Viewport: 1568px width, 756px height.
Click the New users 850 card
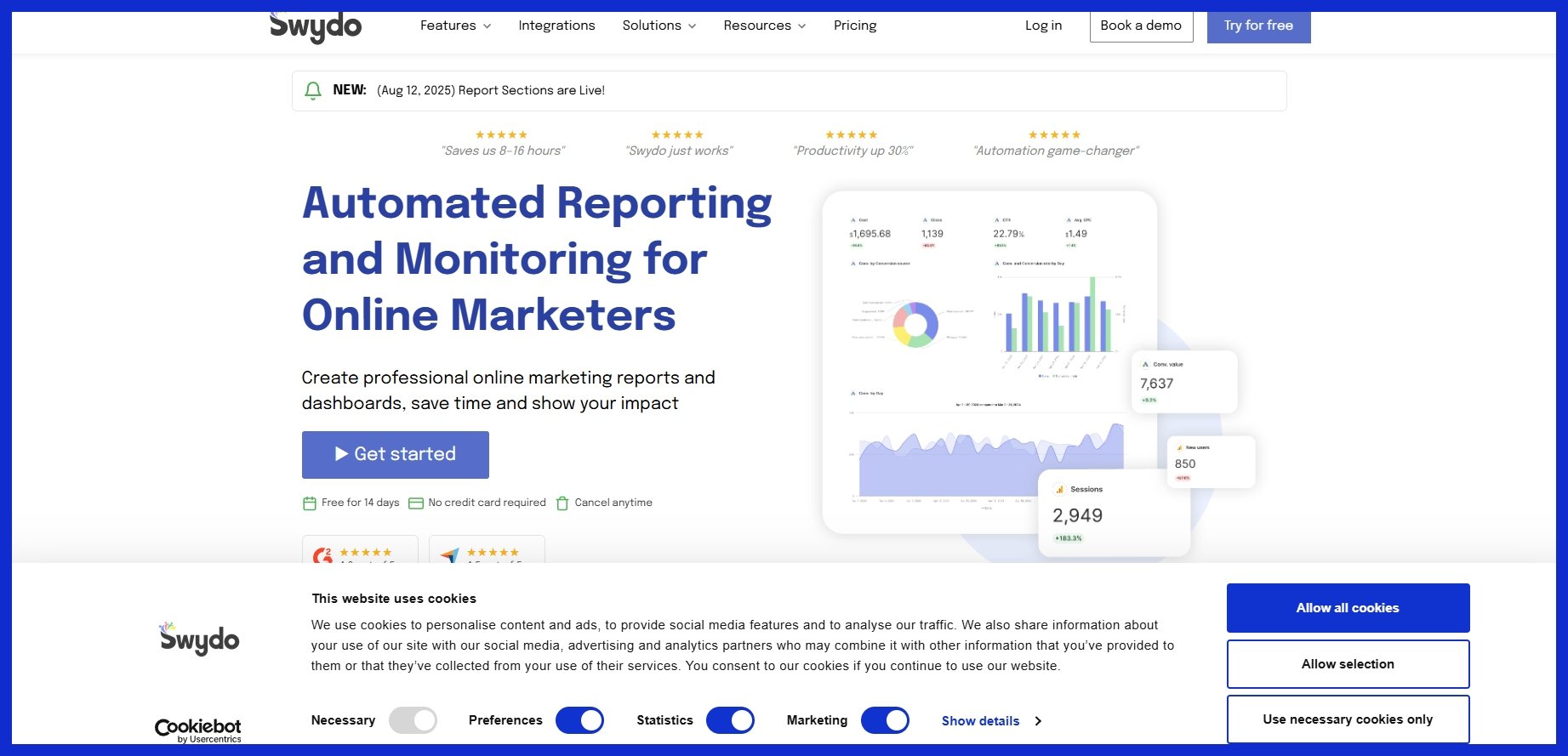point(1211,462)
